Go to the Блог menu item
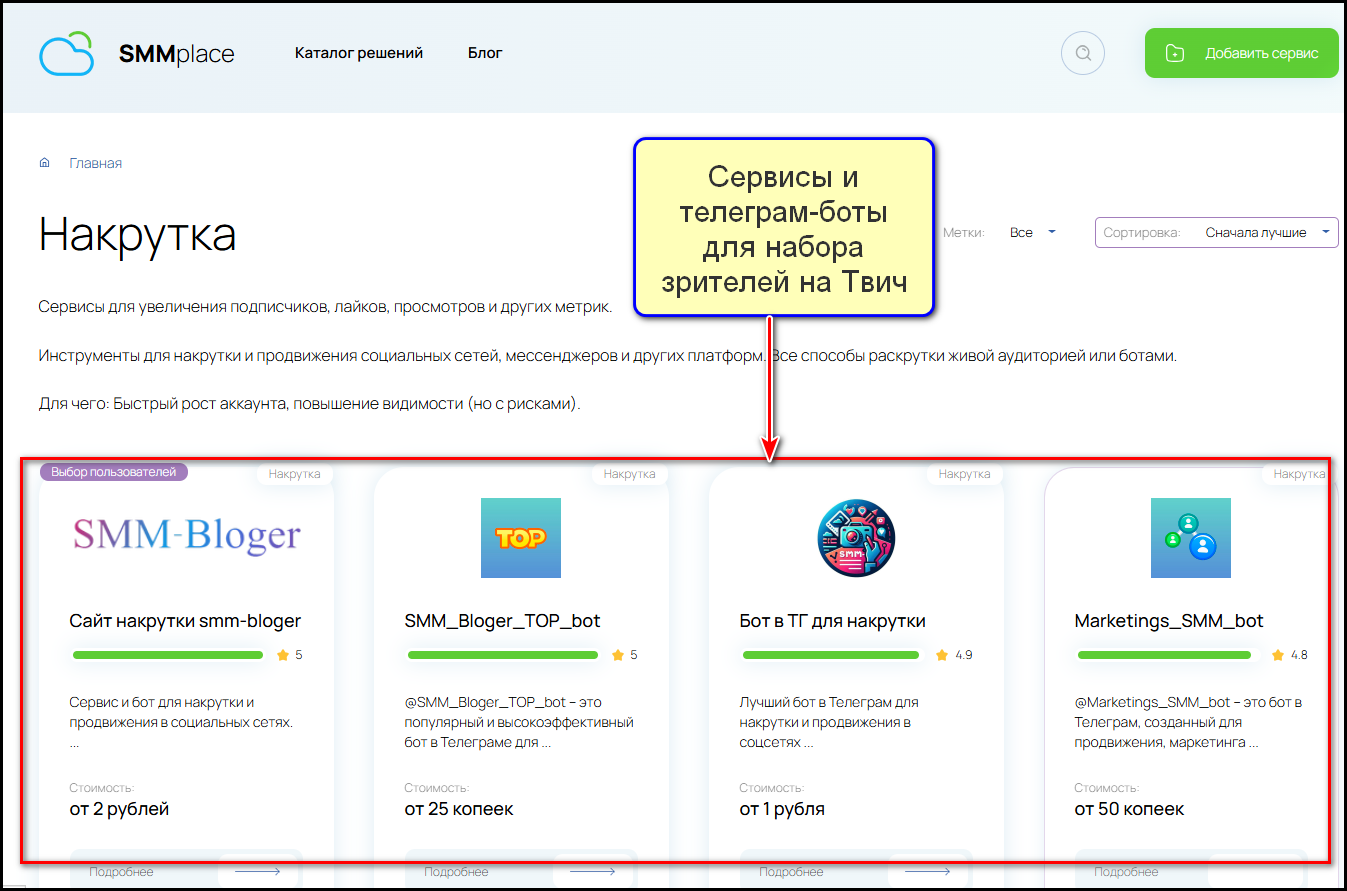The image size is (1347, 891). [485, 53]
